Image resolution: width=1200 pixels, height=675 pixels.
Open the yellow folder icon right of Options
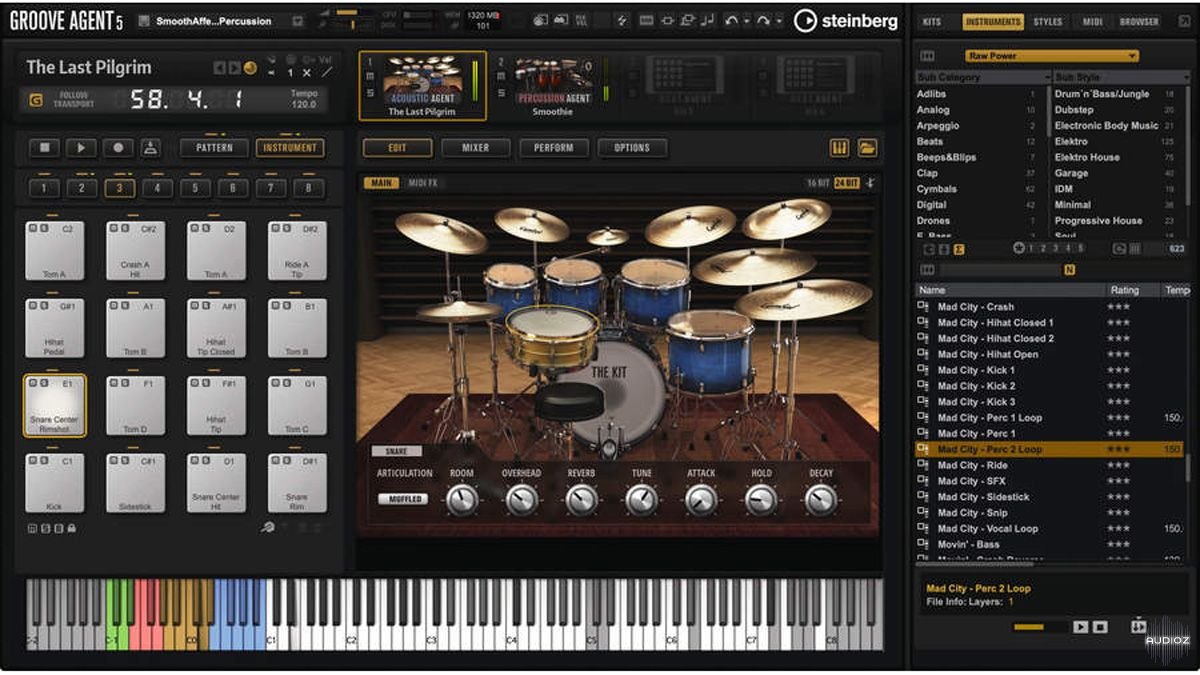(866, 148)
